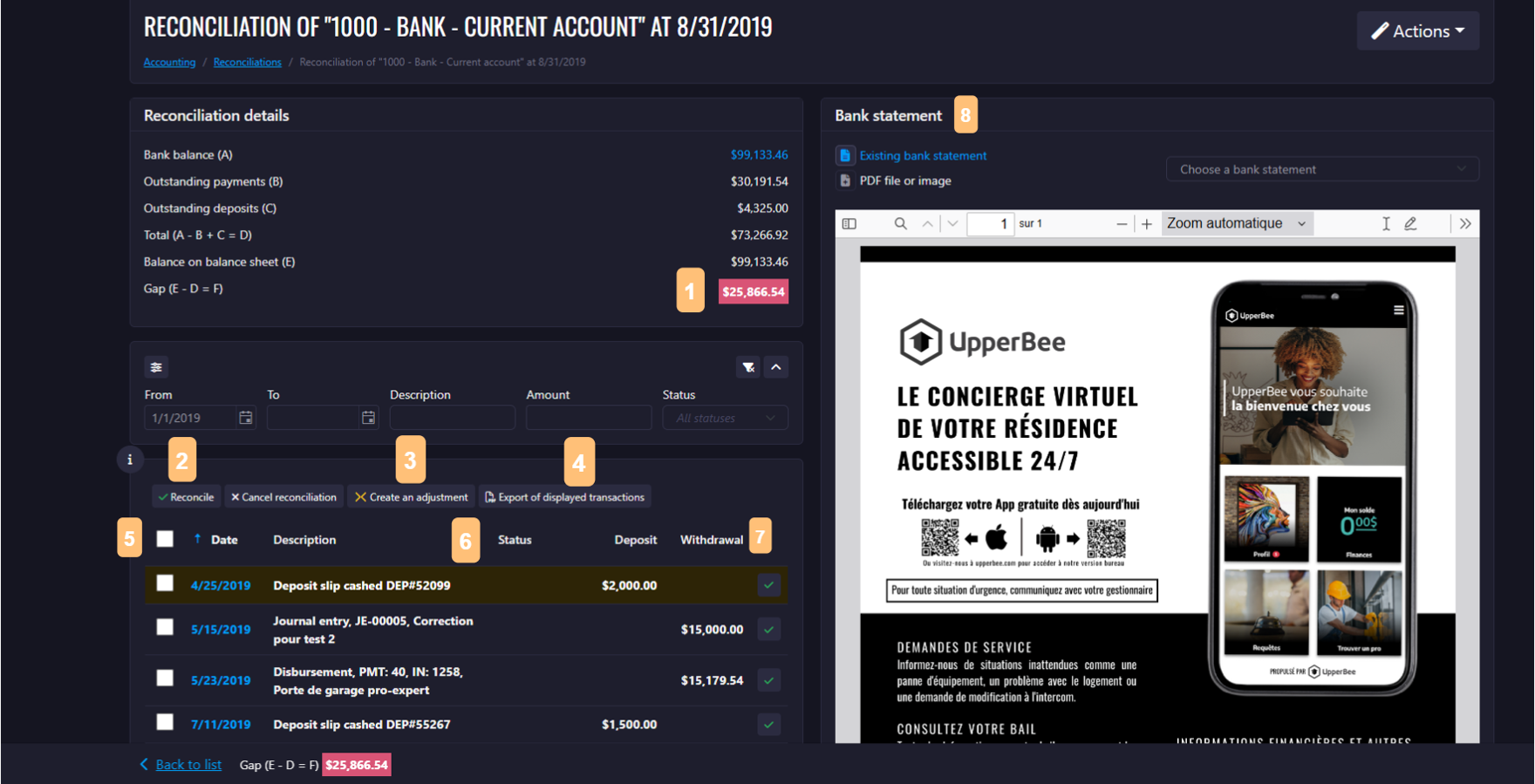Zoom out the PDF document
This screenshot has height=784, width=1535.
point(1122,224)
